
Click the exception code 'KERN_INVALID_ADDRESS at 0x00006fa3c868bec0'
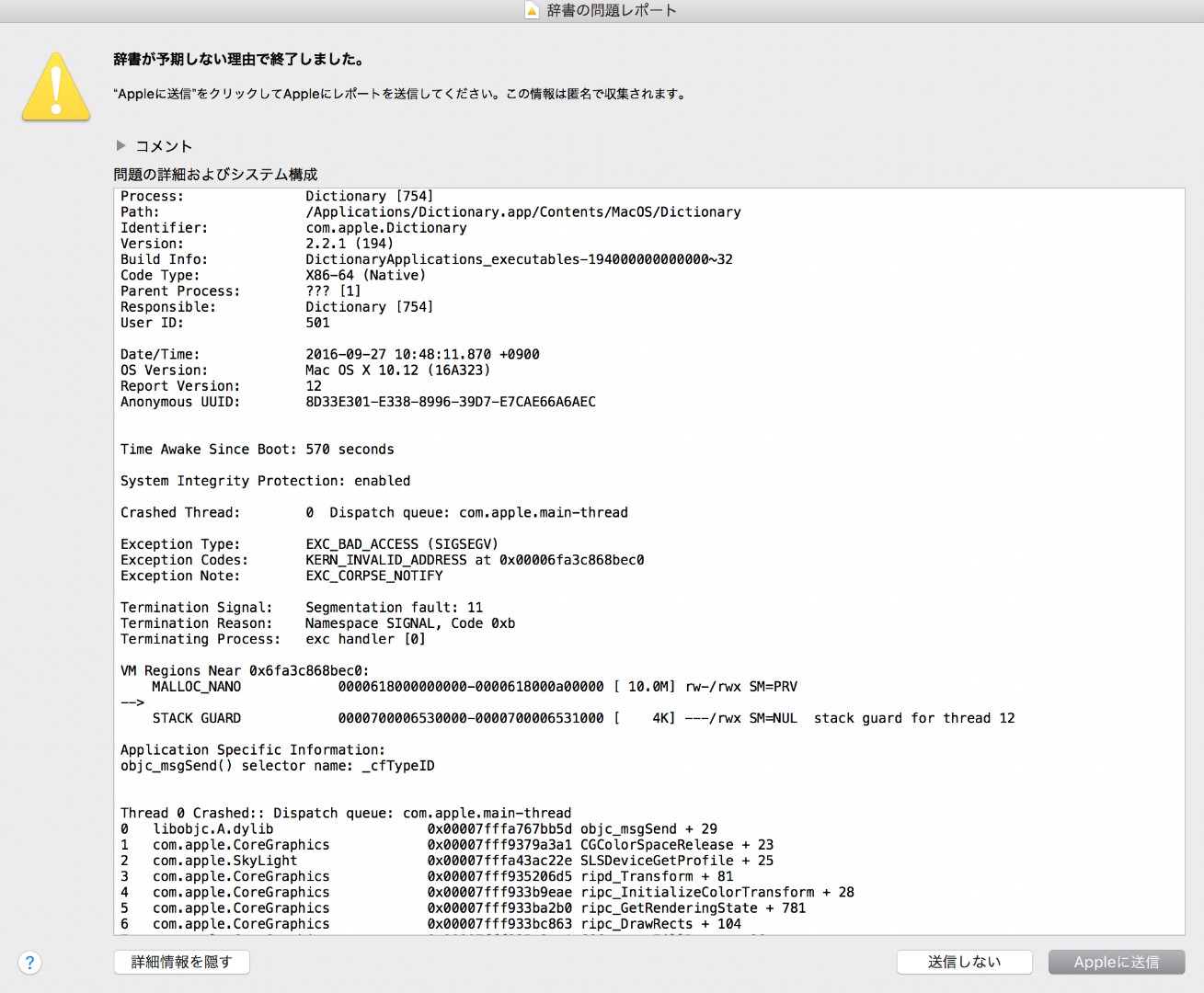pyautogui.click(x=476, y=560)
